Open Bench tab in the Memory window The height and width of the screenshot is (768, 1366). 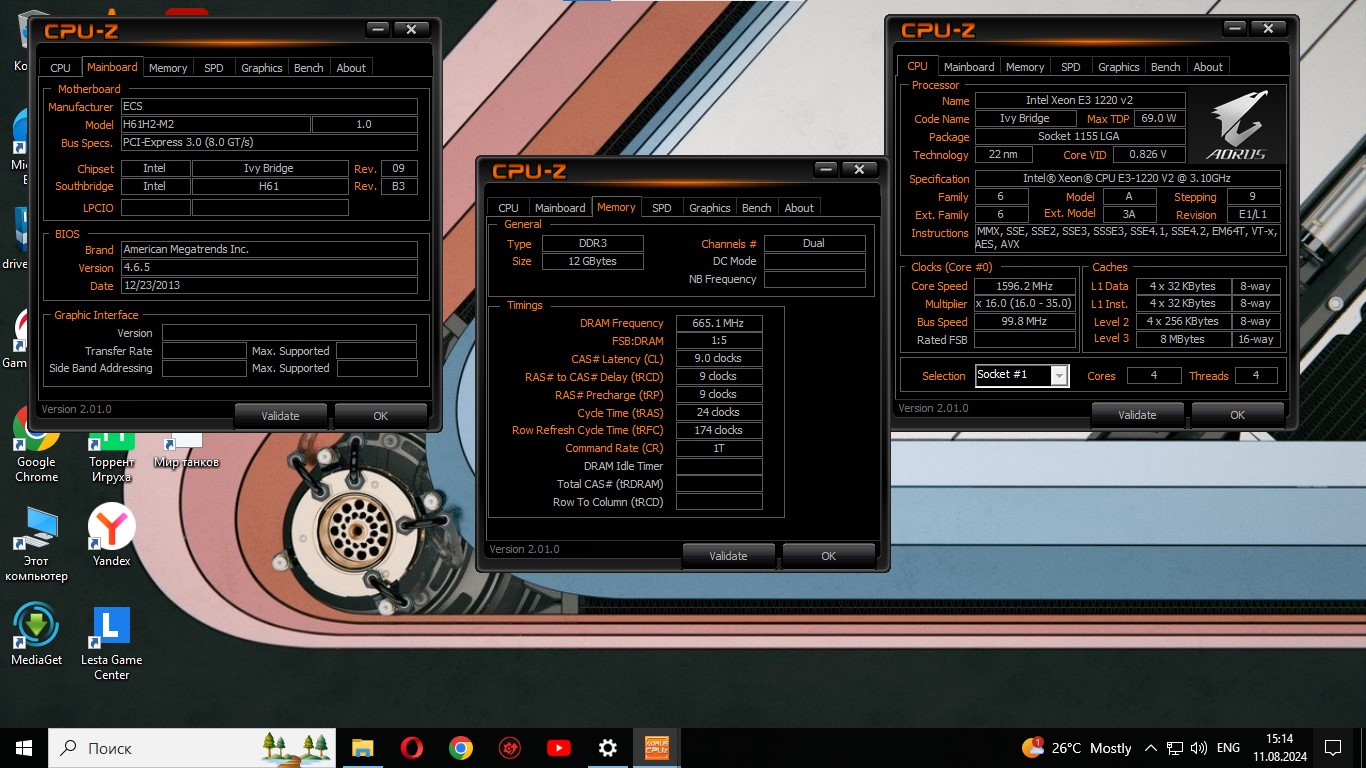757,208
